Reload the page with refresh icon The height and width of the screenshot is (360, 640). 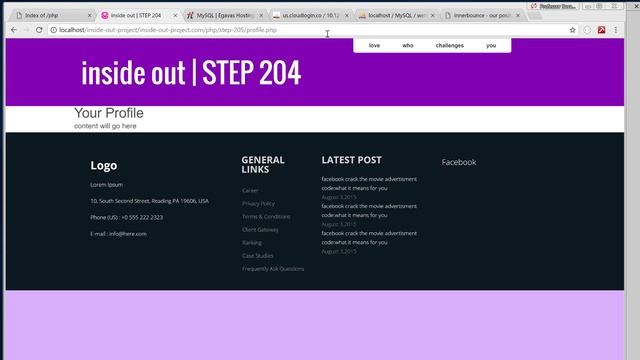click(x=39, y=30)
